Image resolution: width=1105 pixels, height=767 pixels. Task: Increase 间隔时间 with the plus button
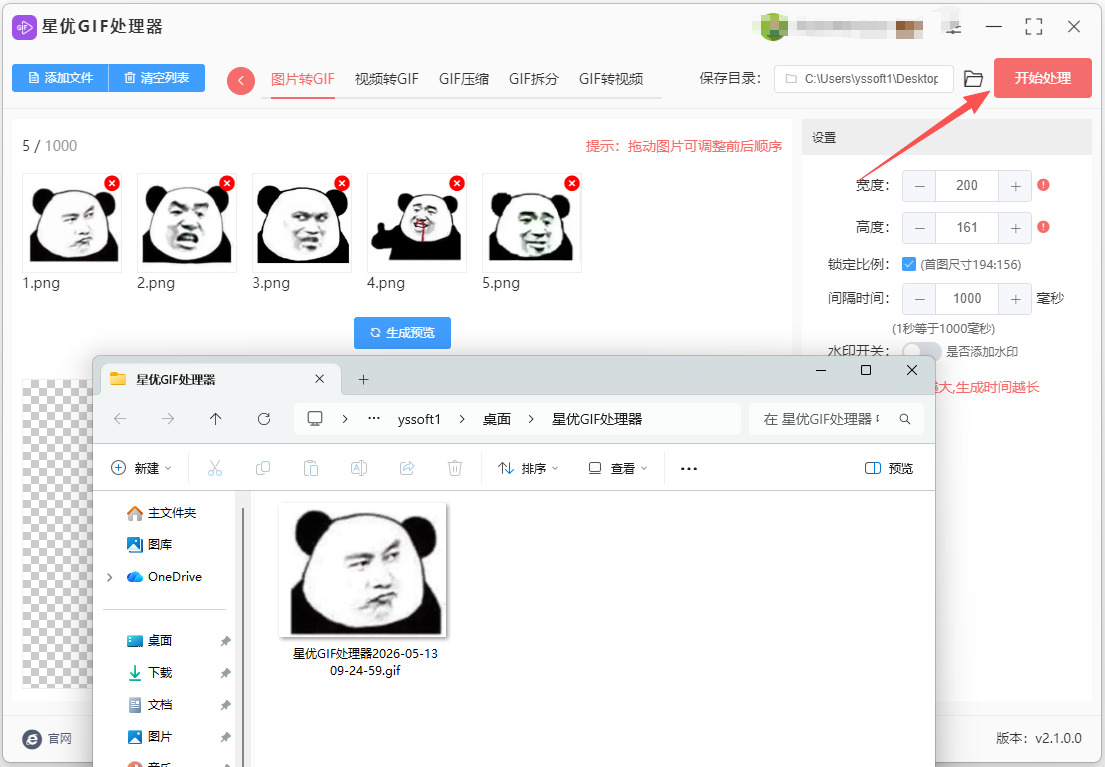pyautogui.click(x=1015, y=299)
